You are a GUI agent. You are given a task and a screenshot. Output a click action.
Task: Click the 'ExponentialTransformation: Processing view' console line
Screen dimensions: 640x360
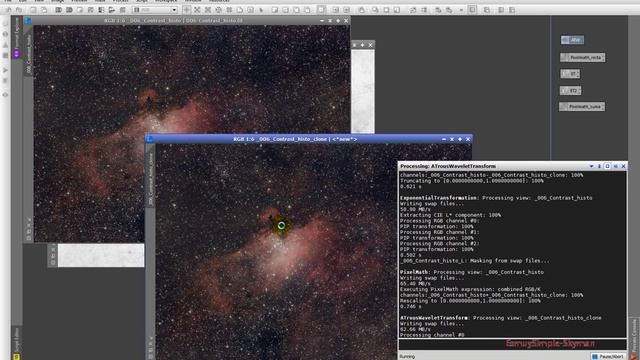(x=496, y=198)
